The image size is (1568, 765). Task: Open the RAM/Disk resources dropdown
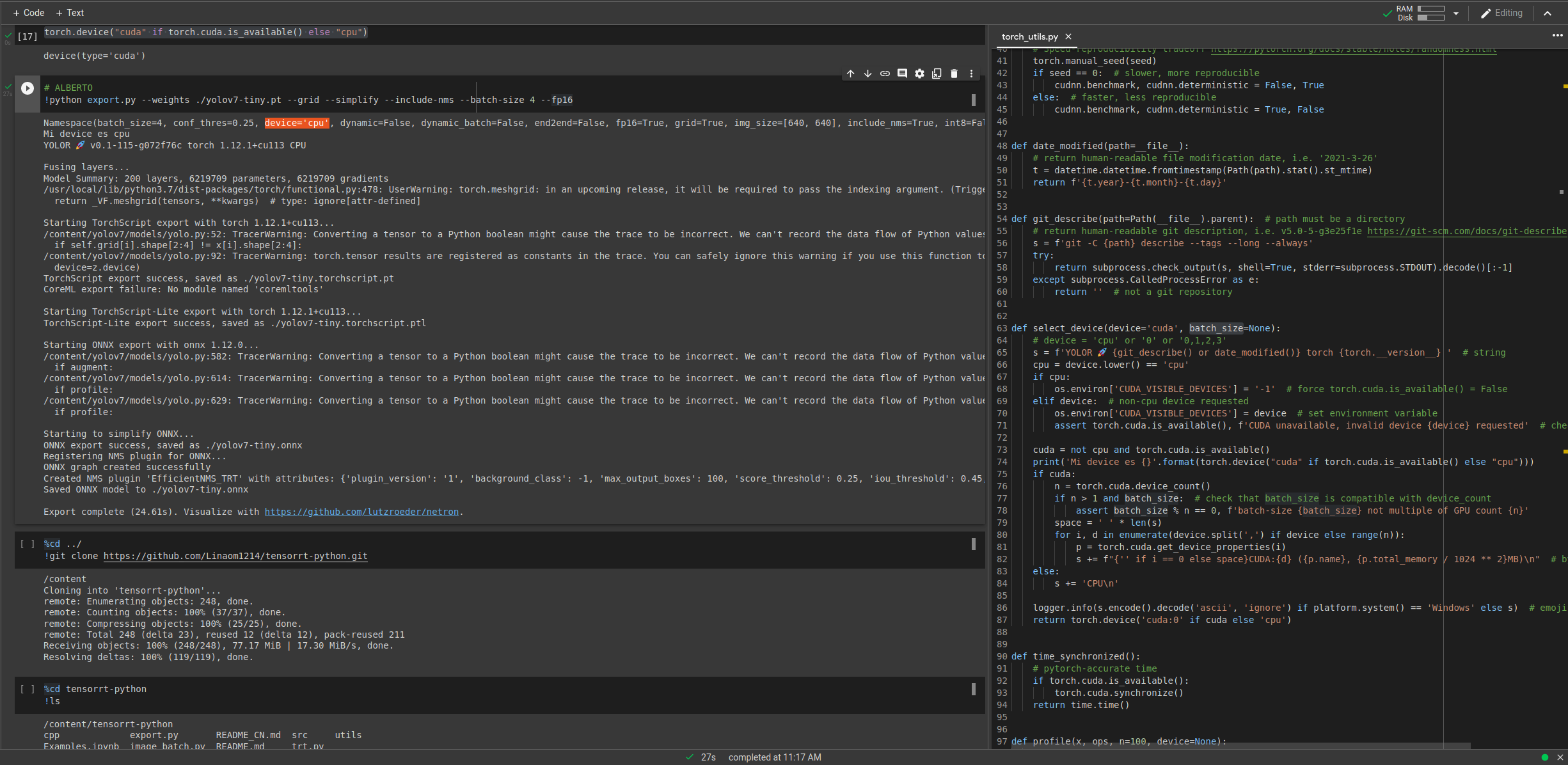[x=1457, y=13]
